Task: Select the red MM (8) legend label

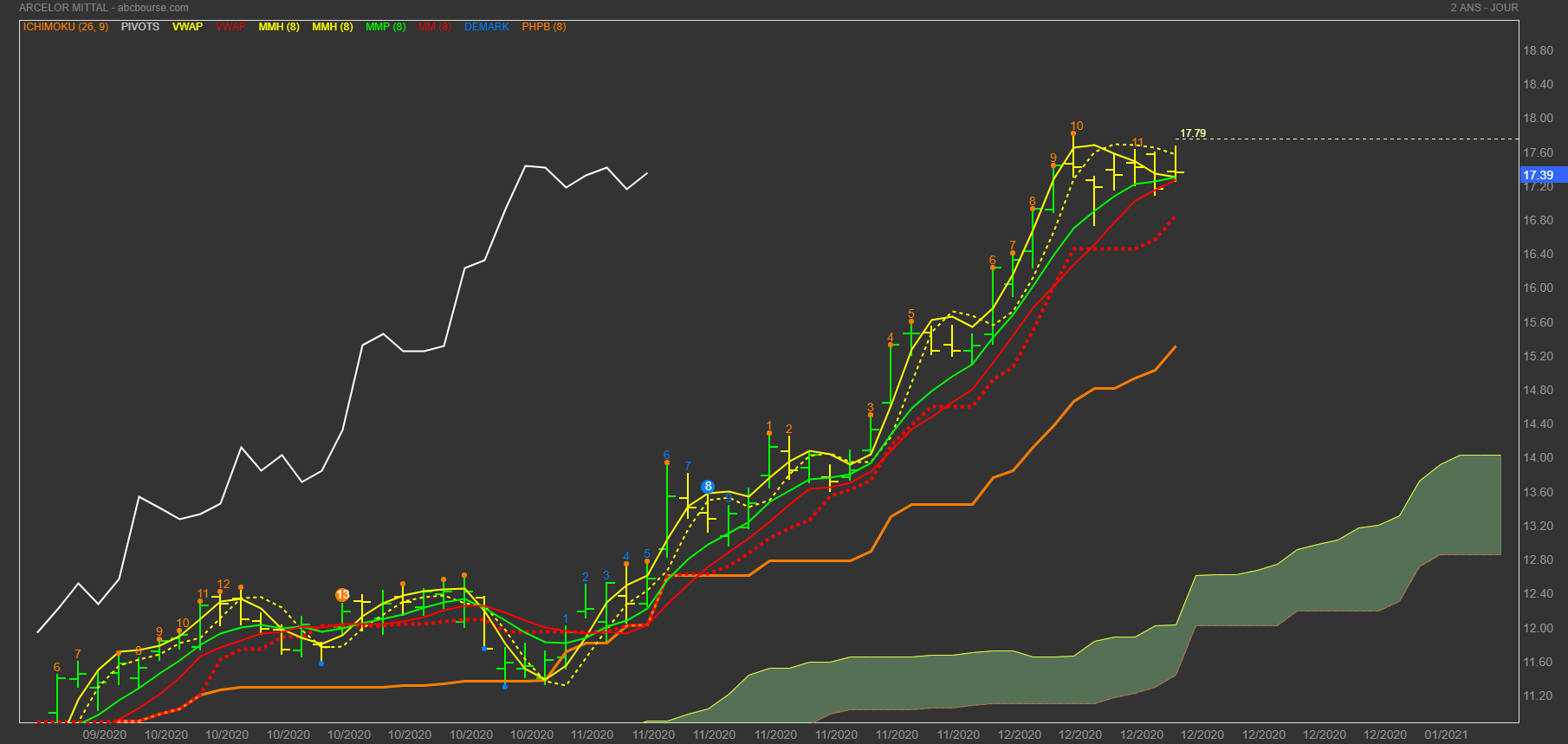Action: pos(434,27)
